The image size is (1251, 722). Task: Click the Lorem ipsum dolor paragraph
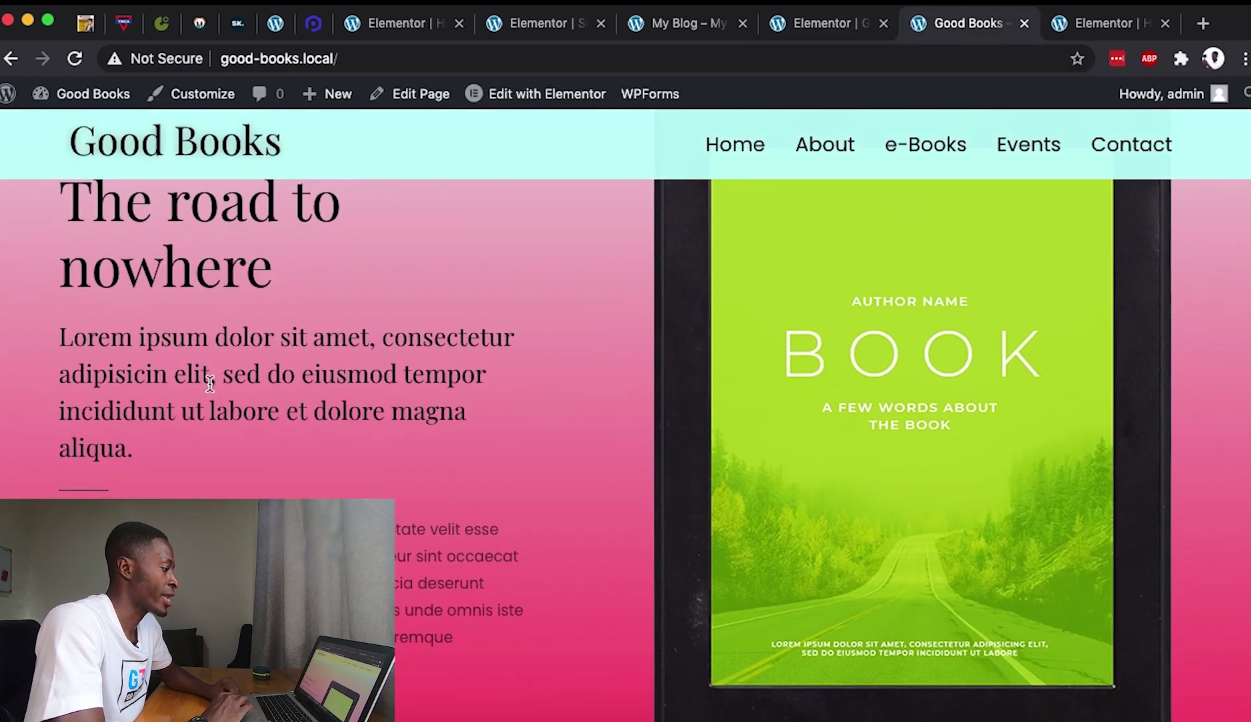pyautogui.click(x=286, y=392)
